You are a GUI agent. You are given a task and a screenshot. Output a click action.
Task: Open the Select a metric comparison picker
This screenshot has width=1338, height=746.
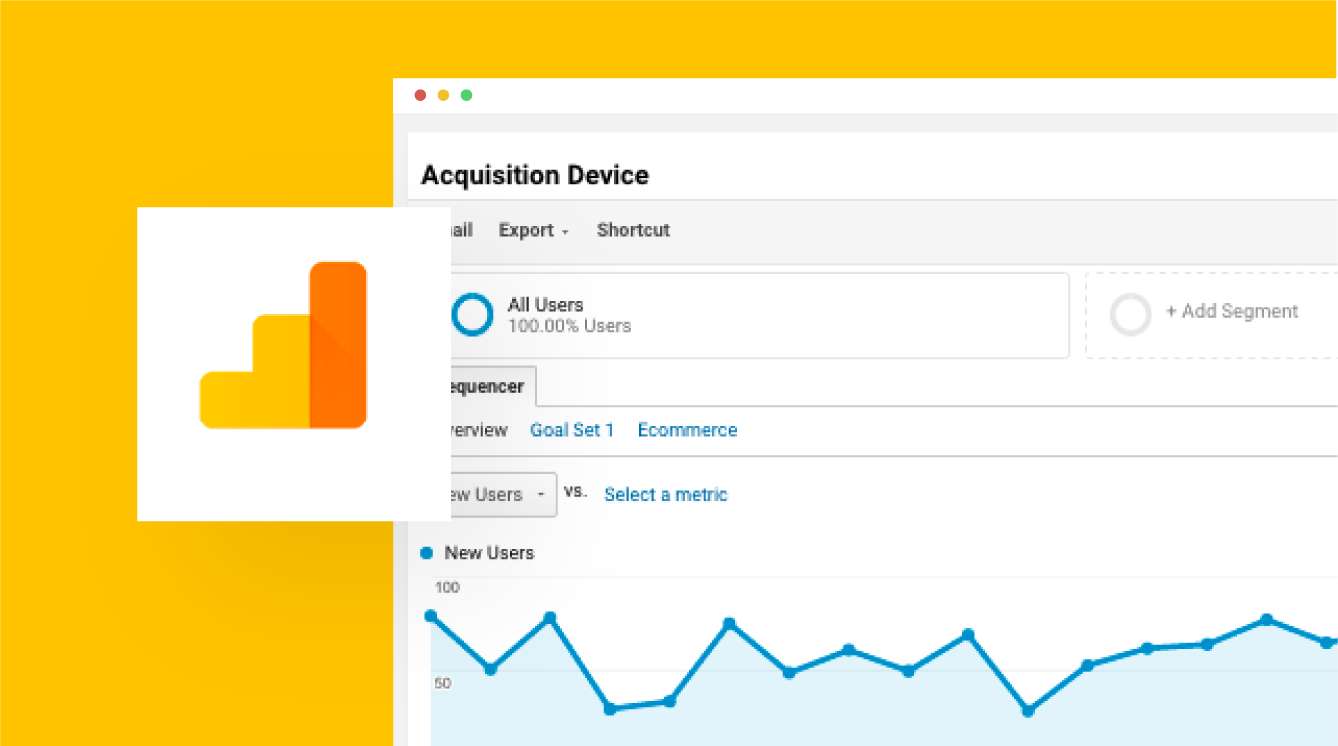pos(665,494)
